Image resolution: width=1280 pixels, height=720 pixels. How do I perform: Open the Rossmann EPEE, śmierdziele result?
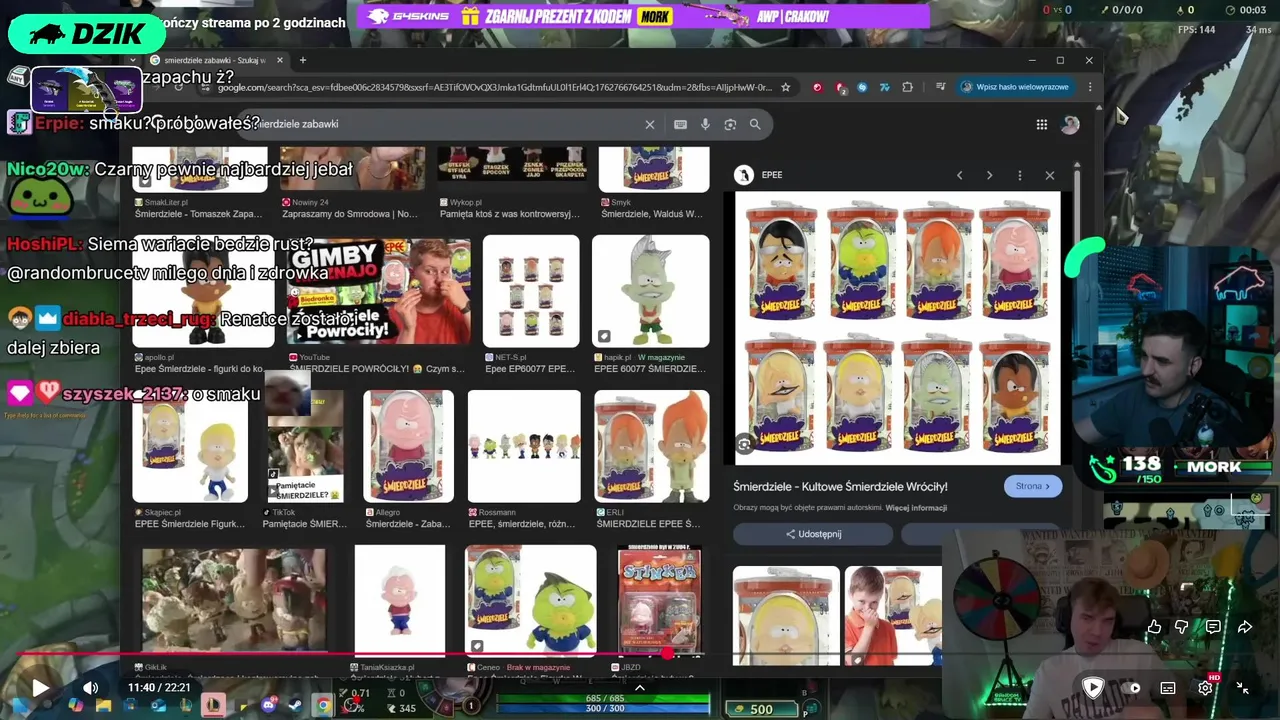tap(524, 446)
